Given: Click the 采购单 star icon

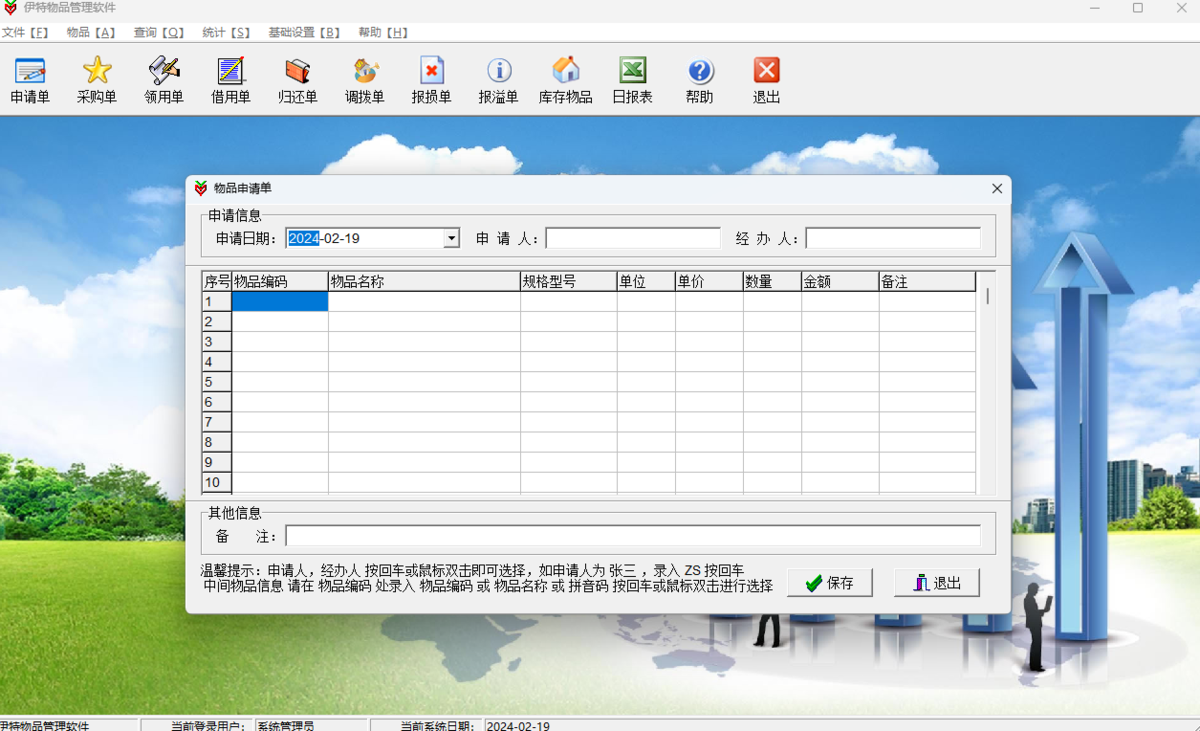Looking at the screenshot, I should pos(97,72).
